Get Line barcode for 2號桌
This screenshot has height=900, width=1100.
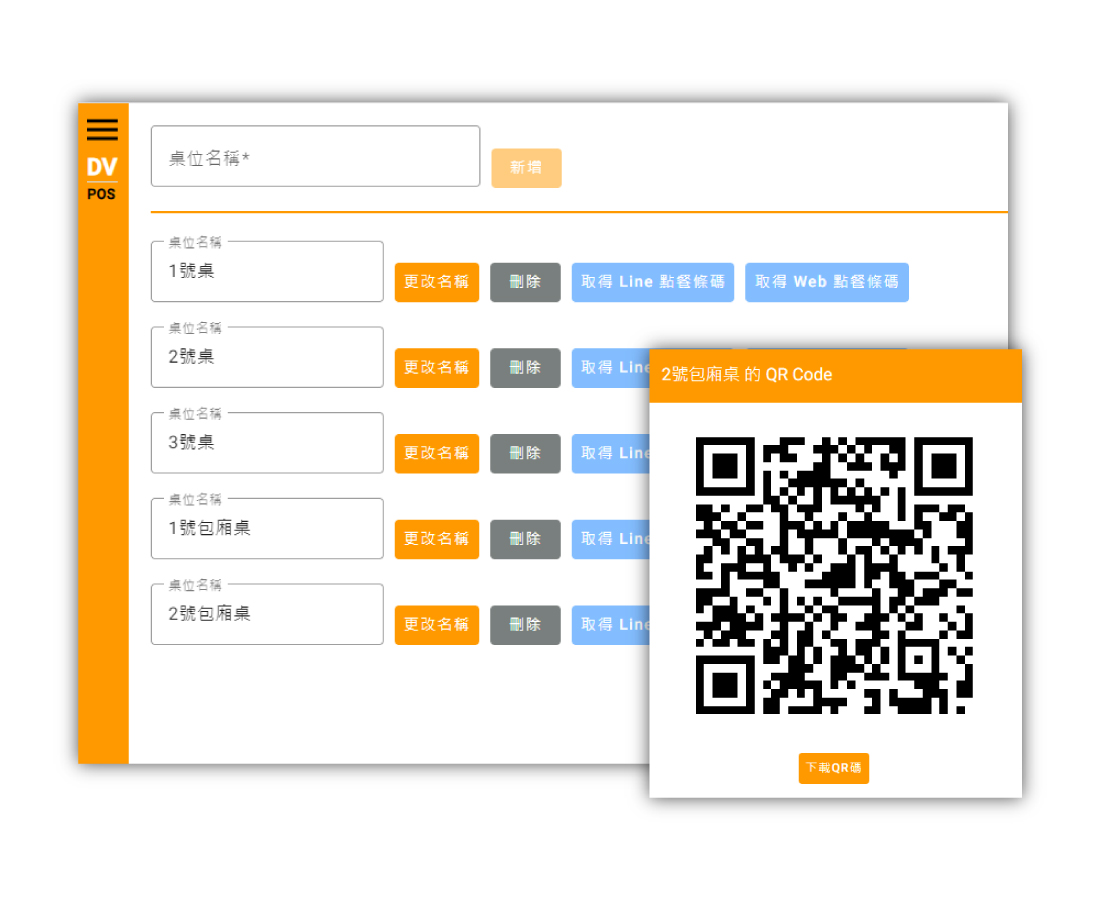click(610, 368)
